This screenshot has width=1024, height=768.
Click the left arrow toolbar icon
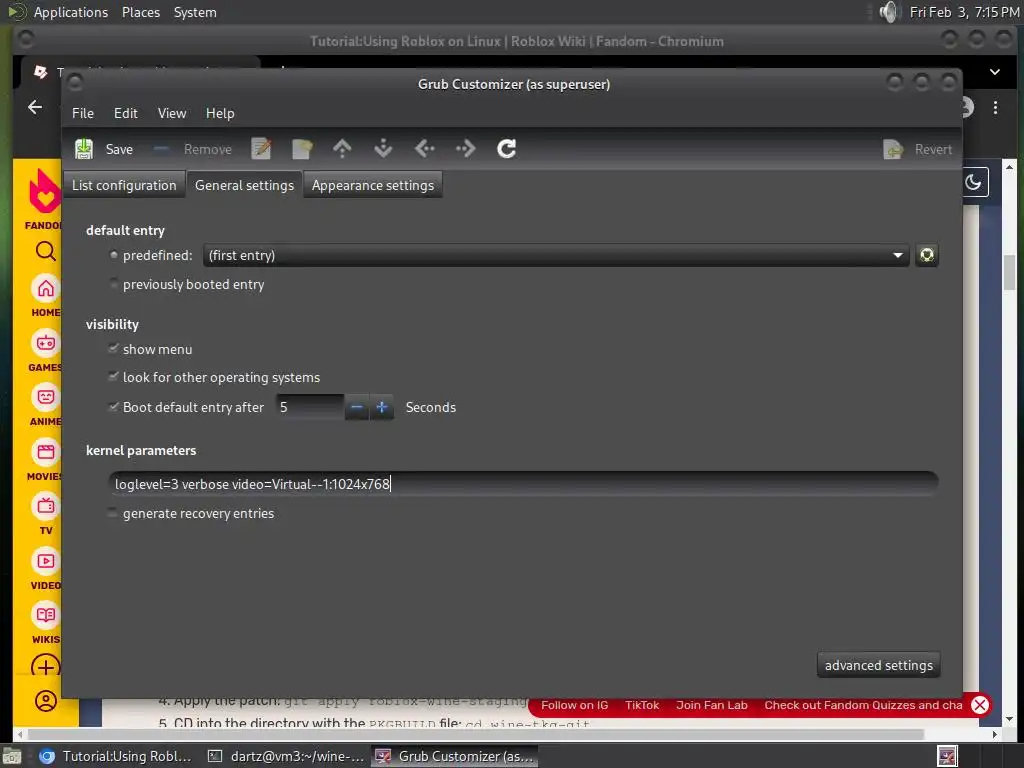point(424,150)
